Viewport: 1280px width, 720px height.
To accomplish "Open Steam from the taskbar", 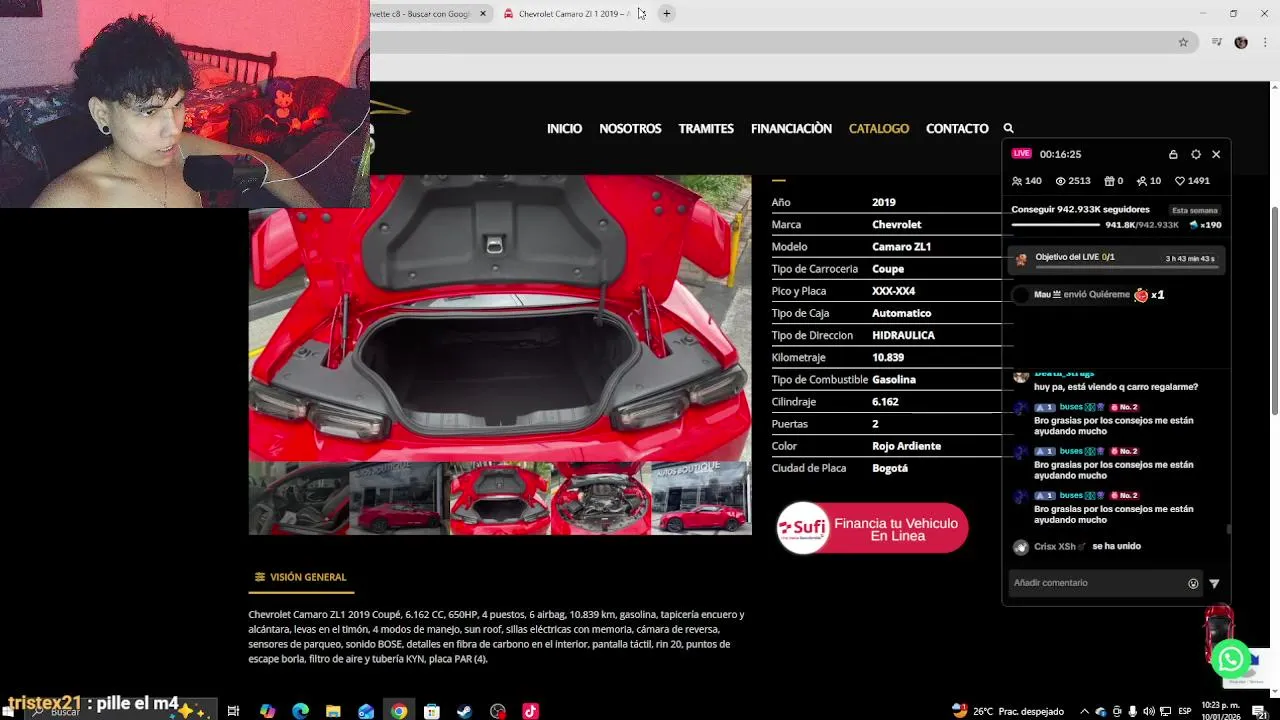I will pos(465,711).
